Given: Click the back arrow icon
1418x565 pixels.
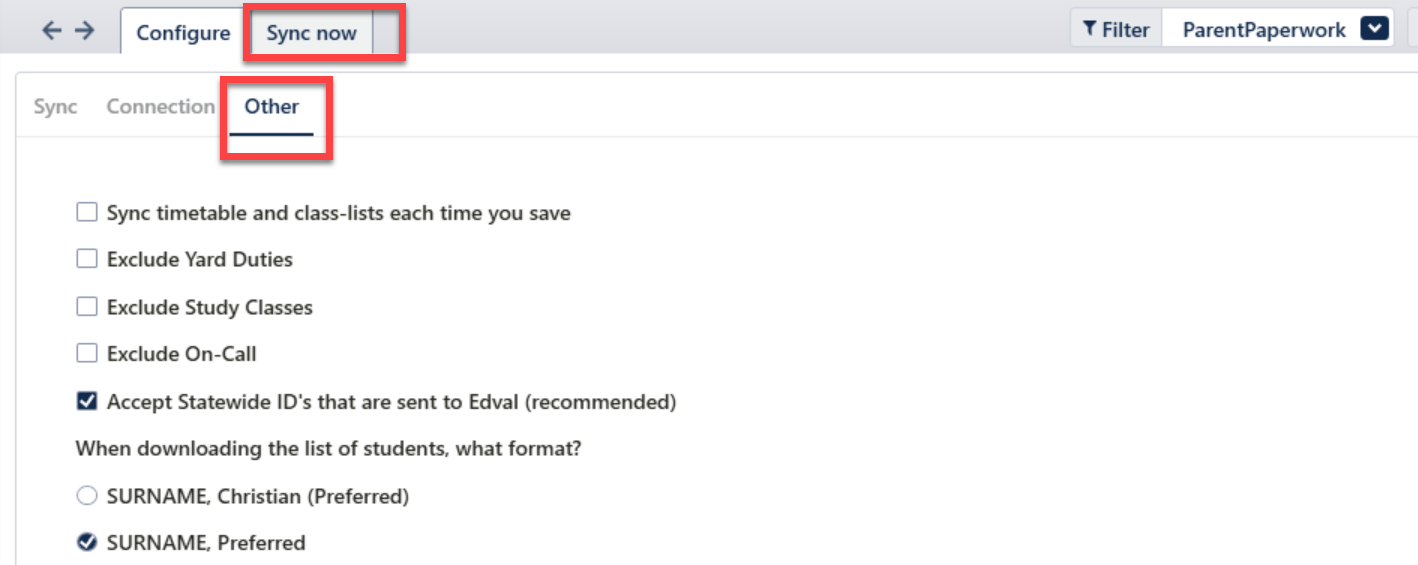Looking at the screenshot, I should 51,31.
